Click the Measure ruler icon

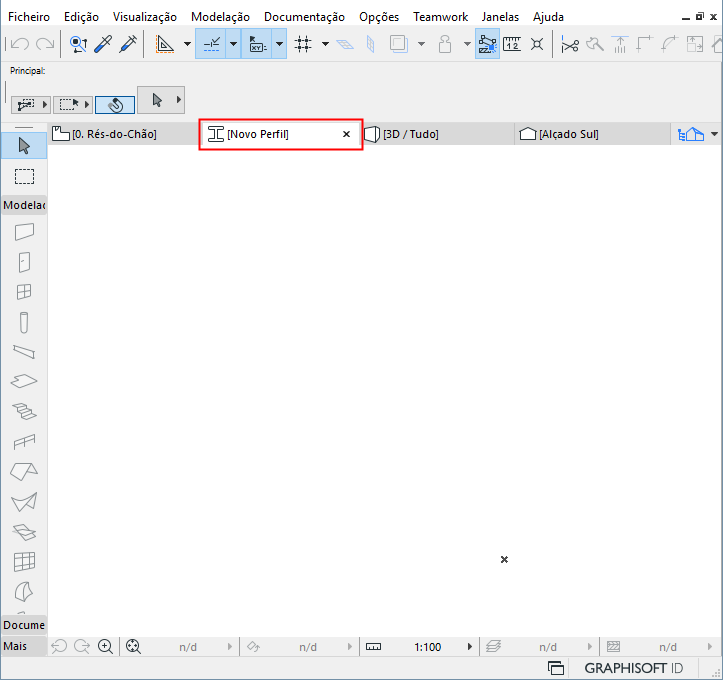pyautogui.click(x=512, y=44)
